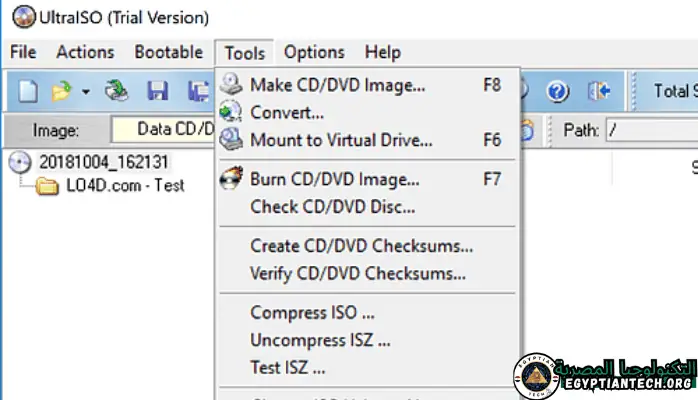
Task: Open the Bootable menu
Action: point(168,52)
